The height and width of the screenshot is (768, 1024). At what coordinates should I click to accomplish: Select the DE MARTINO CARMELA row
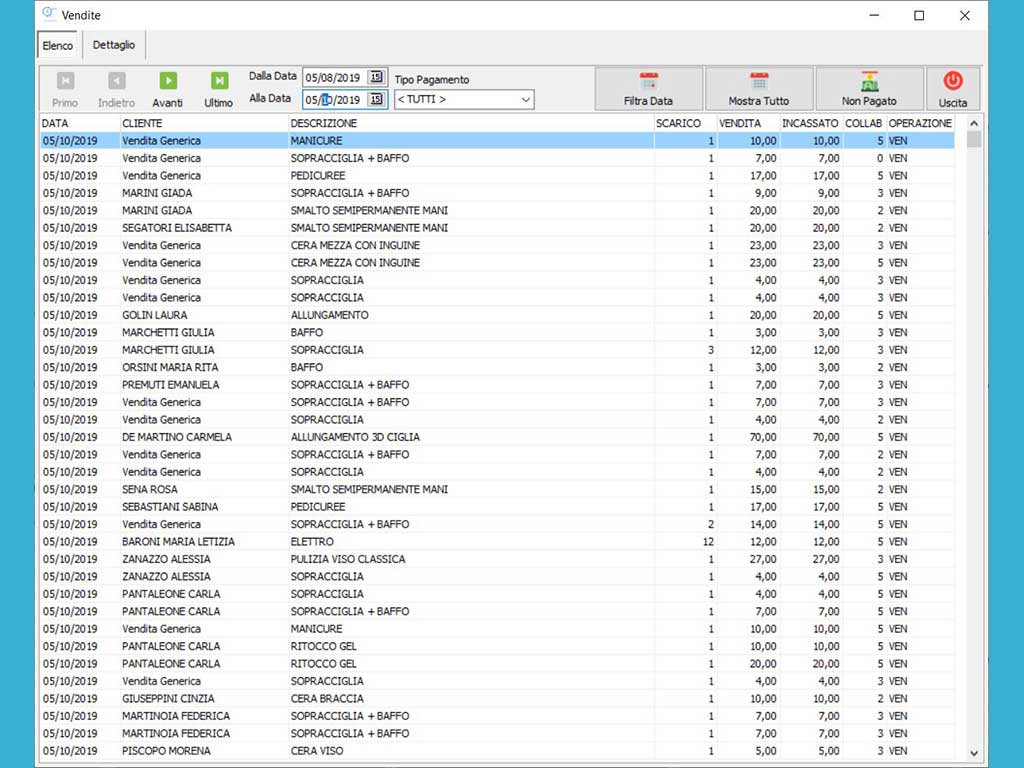(177, 437)
